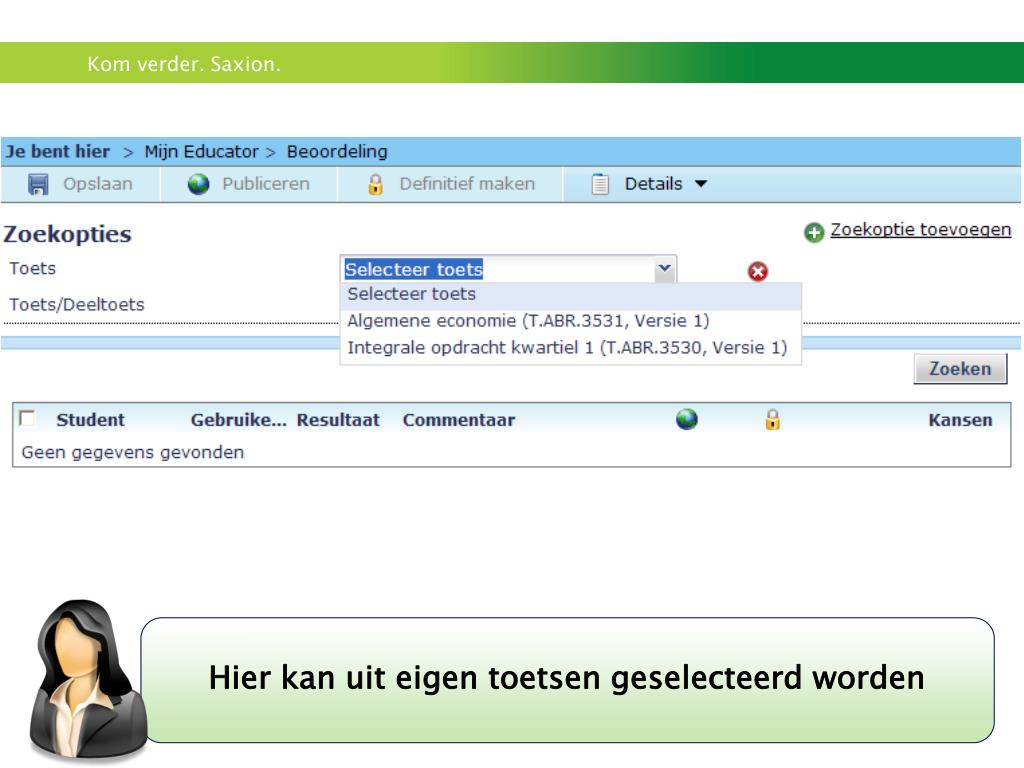Select Integrale opdracht kwartiel 1 option

tap(567, 348)
